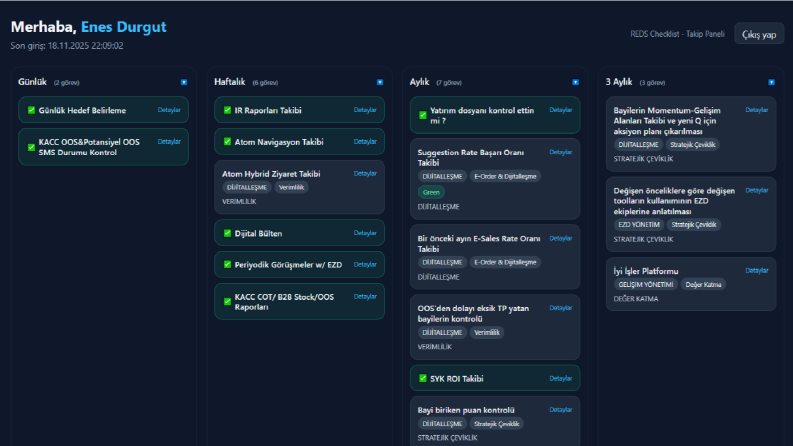Open Detaylar for Bir önceki ayın E-Sales Rate
793x446 pixels.
(x=560, y=238)
